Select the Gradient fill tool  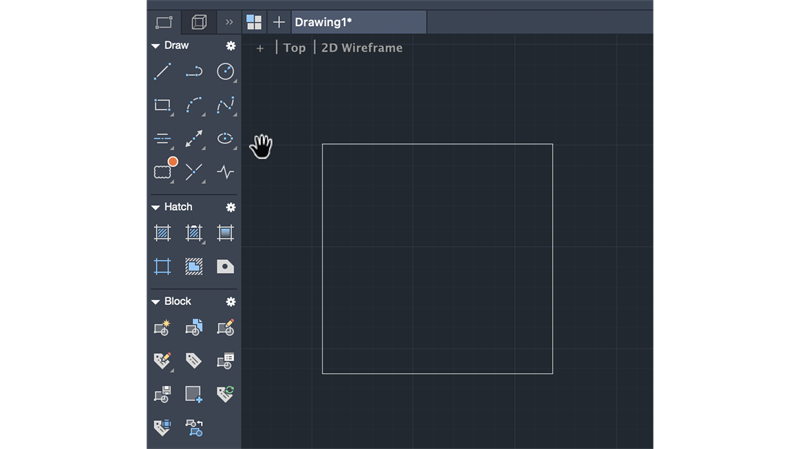pyautogui.click(x=226, y=233)
